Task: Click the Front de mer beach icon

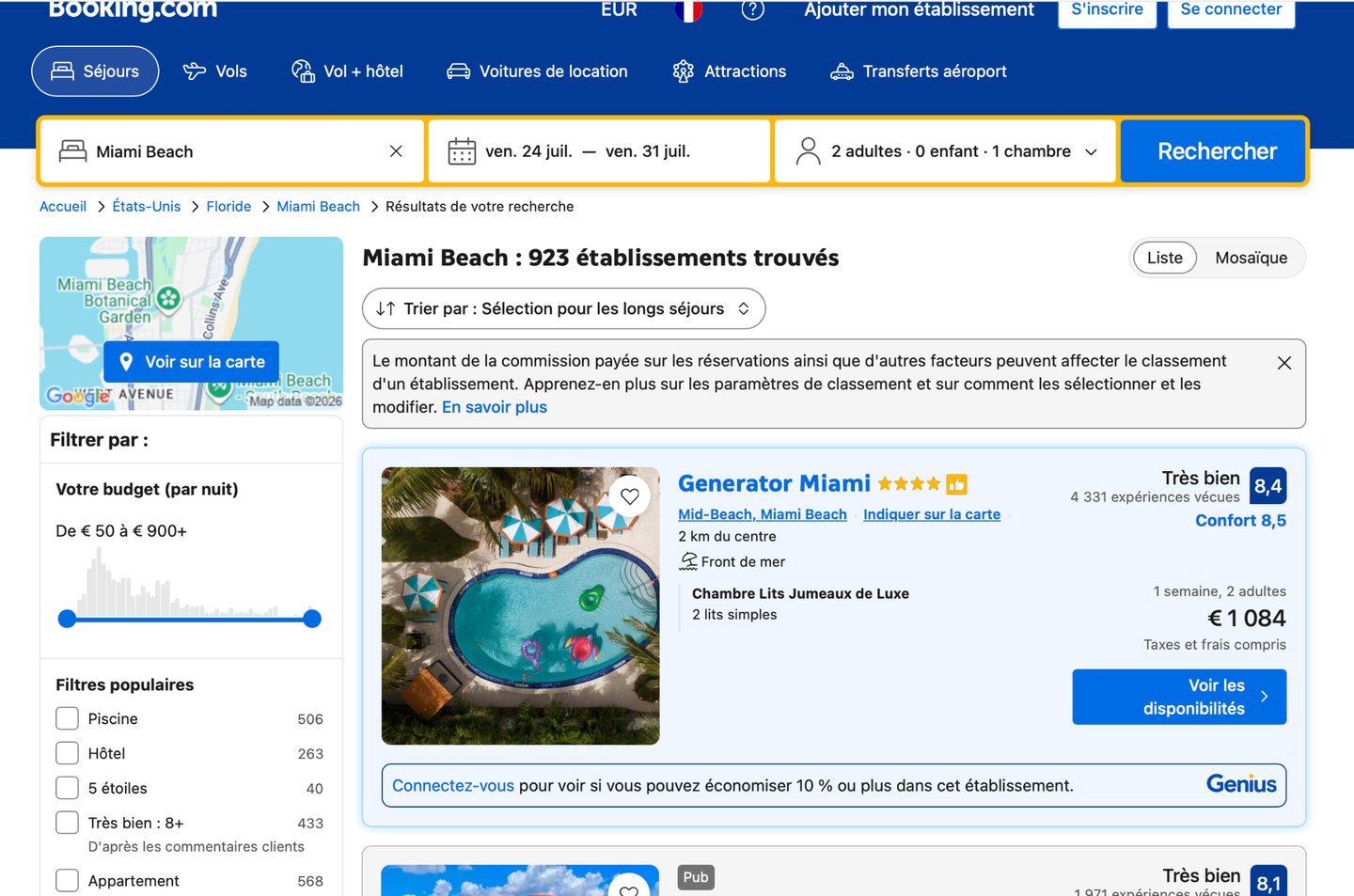Action: (688, 561)
